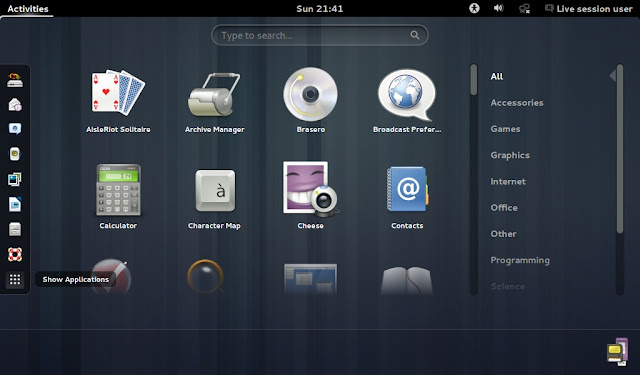This screenshot has height=375, width=640.
Task: Click the Contacts label
Action: coord(407,226)
